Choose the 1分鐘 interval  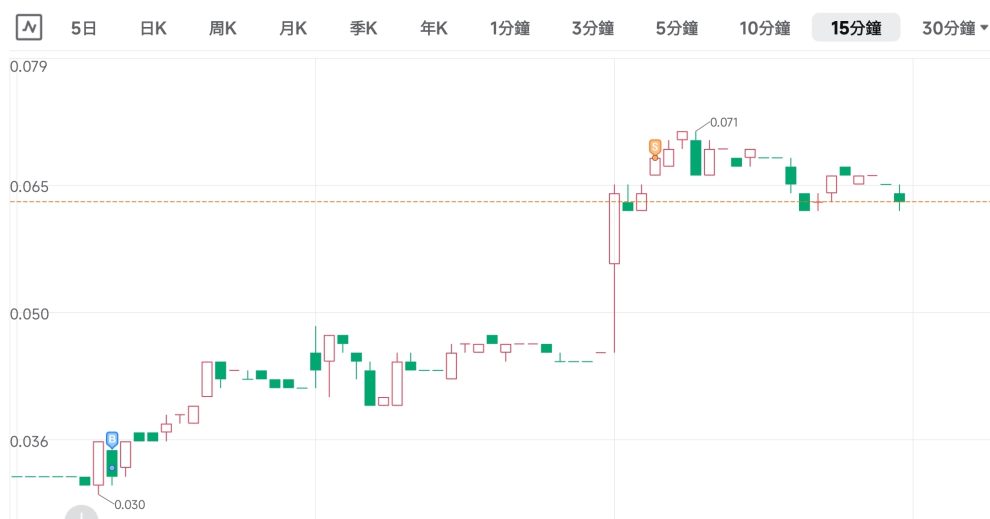point(509,28)
